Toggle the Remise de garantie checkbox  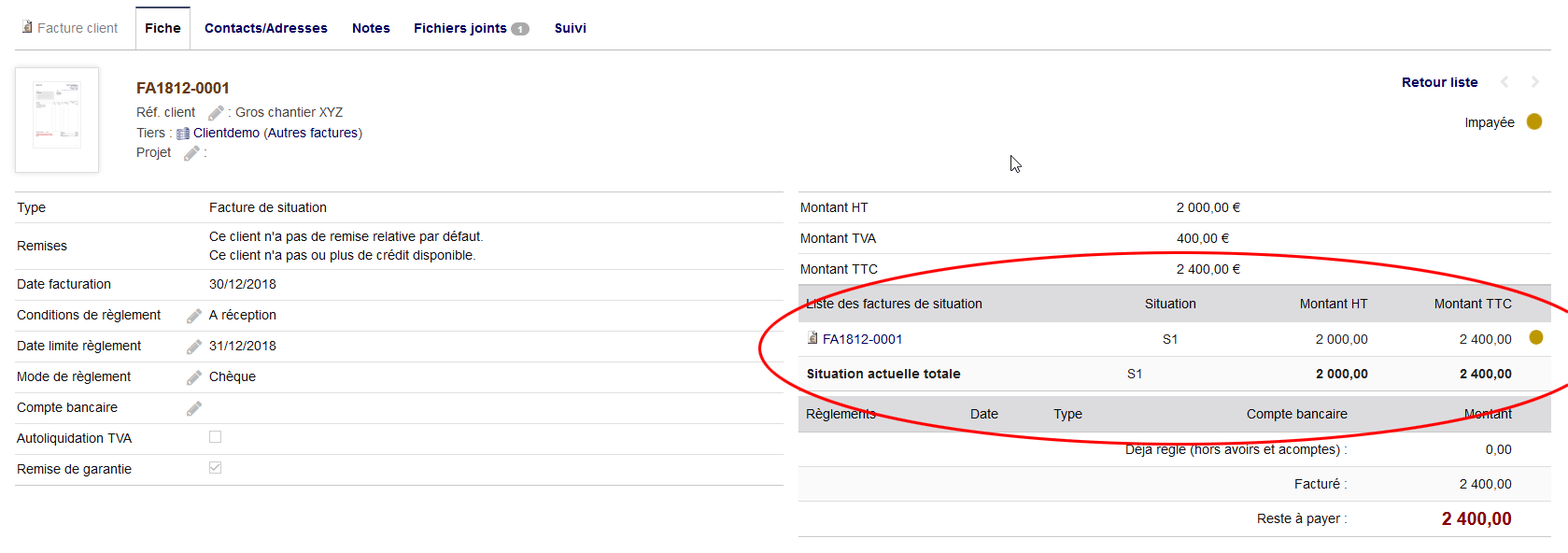click(216, 468)
